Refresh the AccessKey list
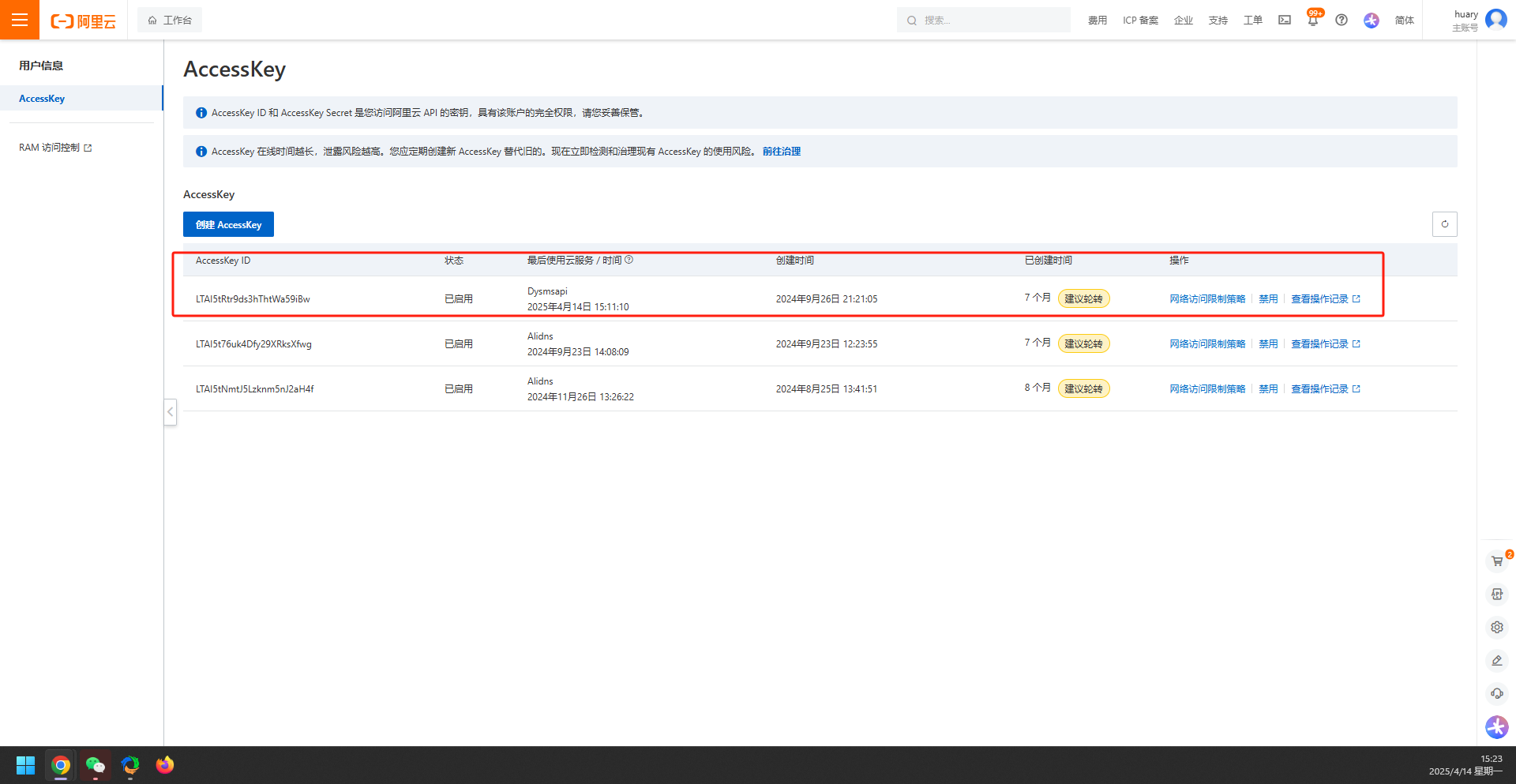This screenshot has width=1516, height=784. coord(1444,224)
